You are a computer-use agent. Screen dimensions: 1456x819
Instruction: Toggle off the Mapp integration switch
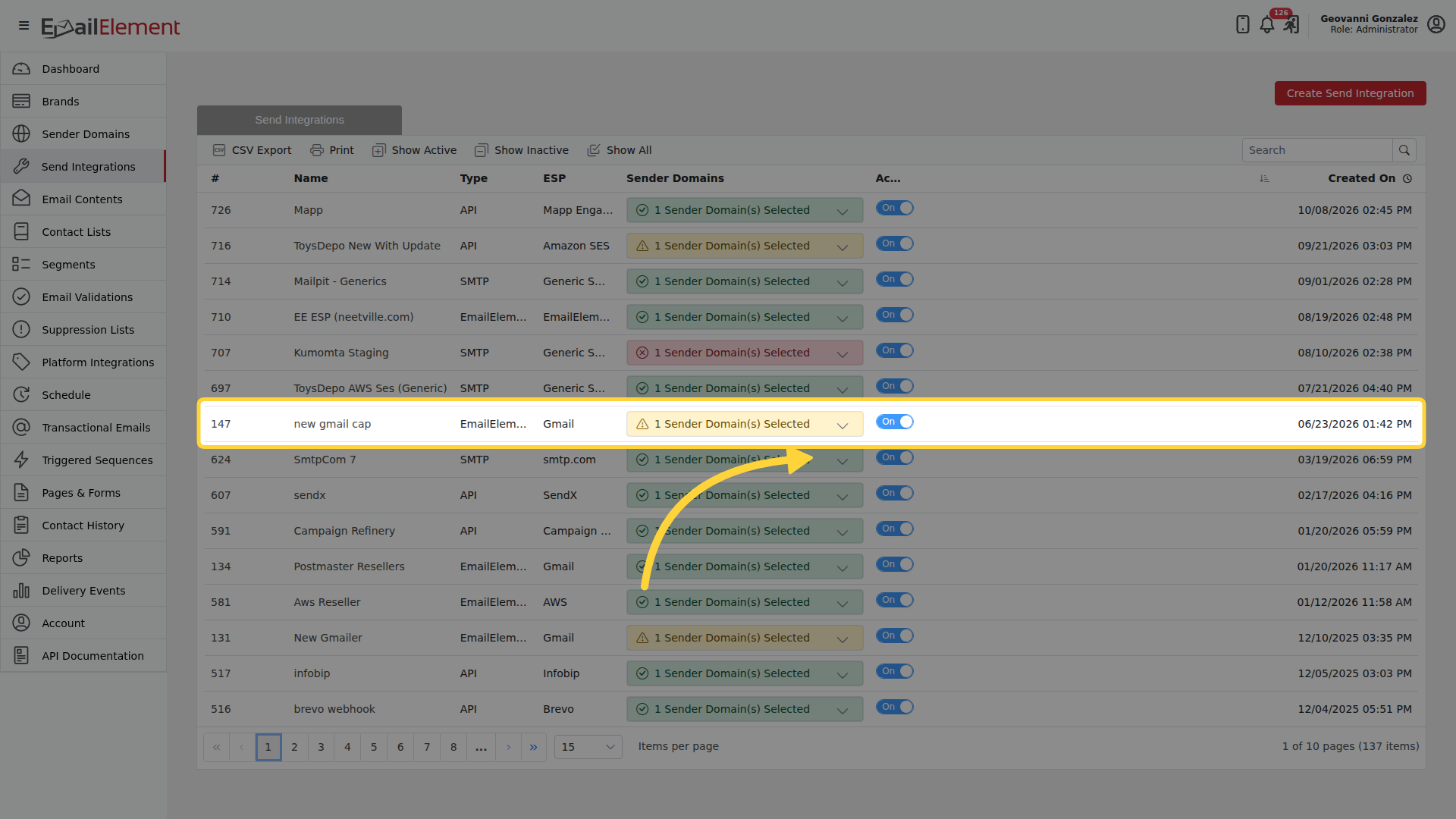(x=895, y=208)
